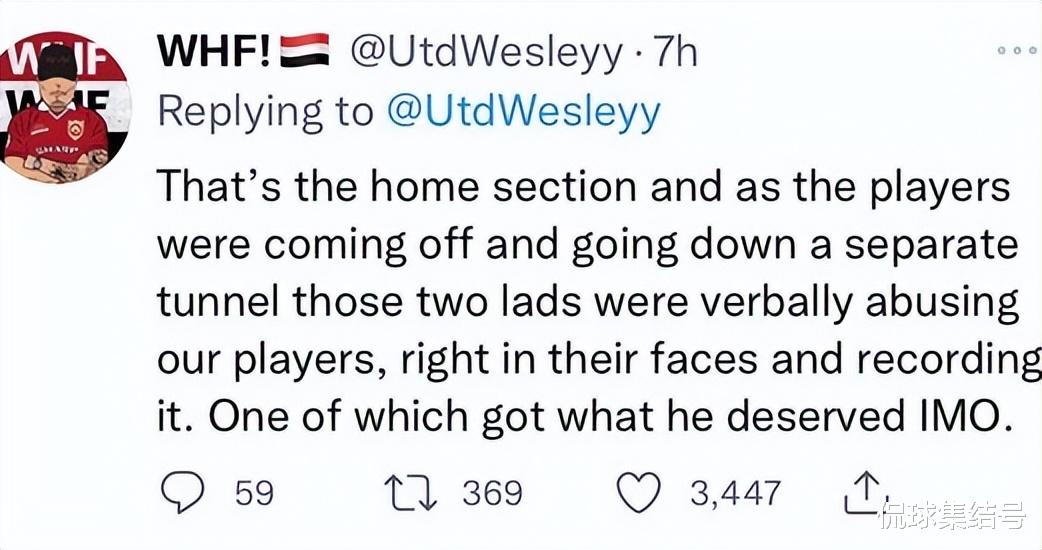Screen dimensions: 1042x550
Task: Like the tweet with heart icon
Action: [639, 492]
